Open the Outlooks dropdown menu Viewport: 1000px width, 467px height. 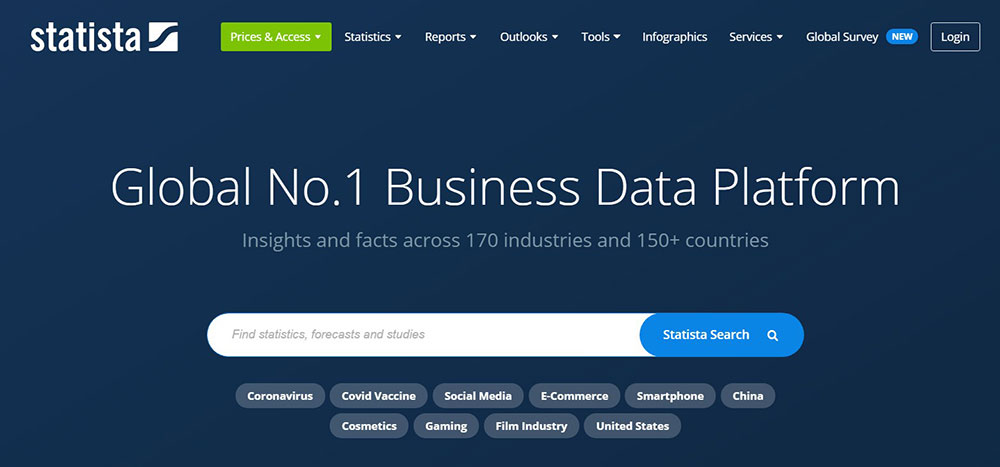tap(529, 37)
